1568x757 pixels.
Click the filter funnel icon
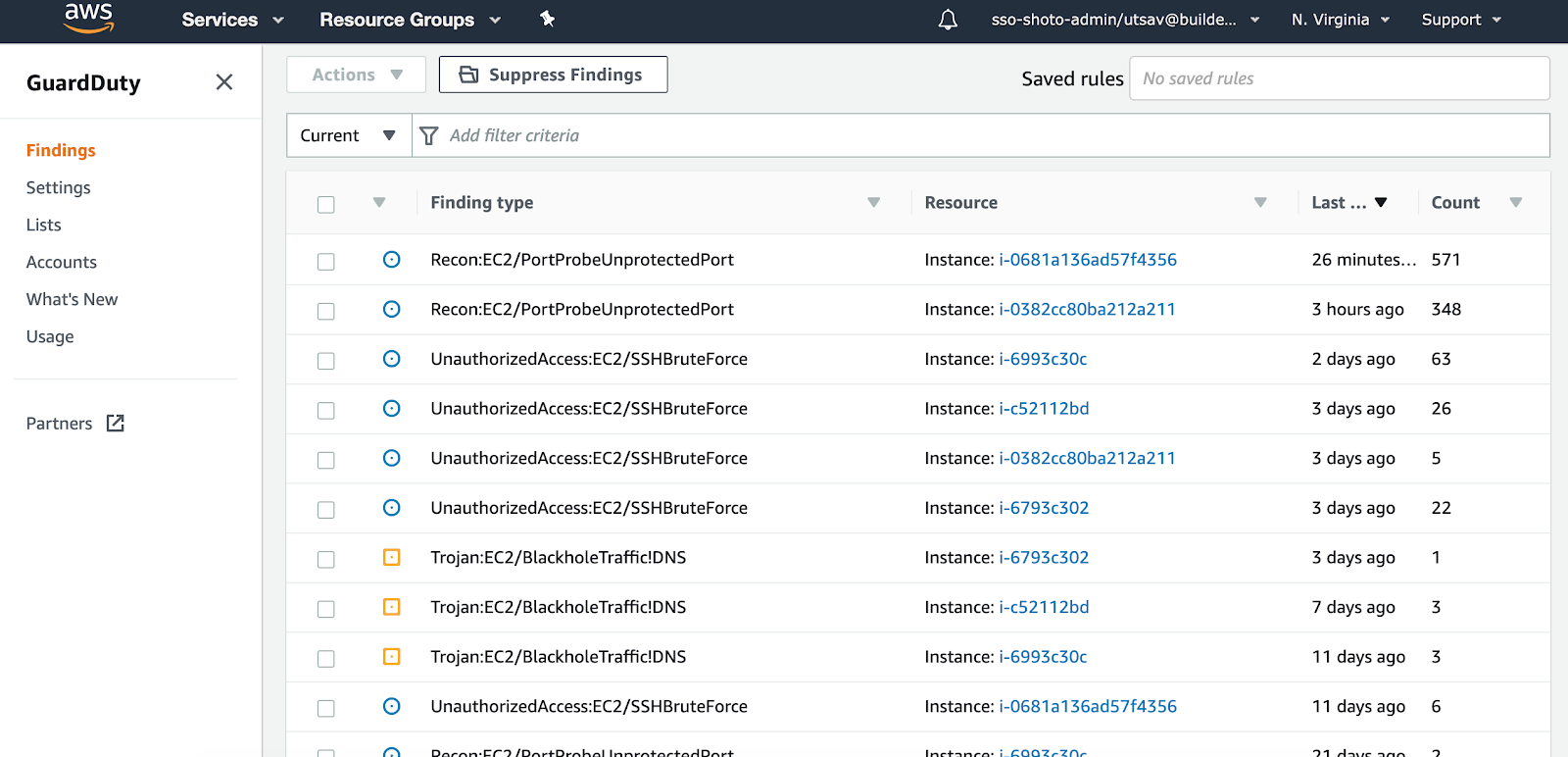pos(429,136)
